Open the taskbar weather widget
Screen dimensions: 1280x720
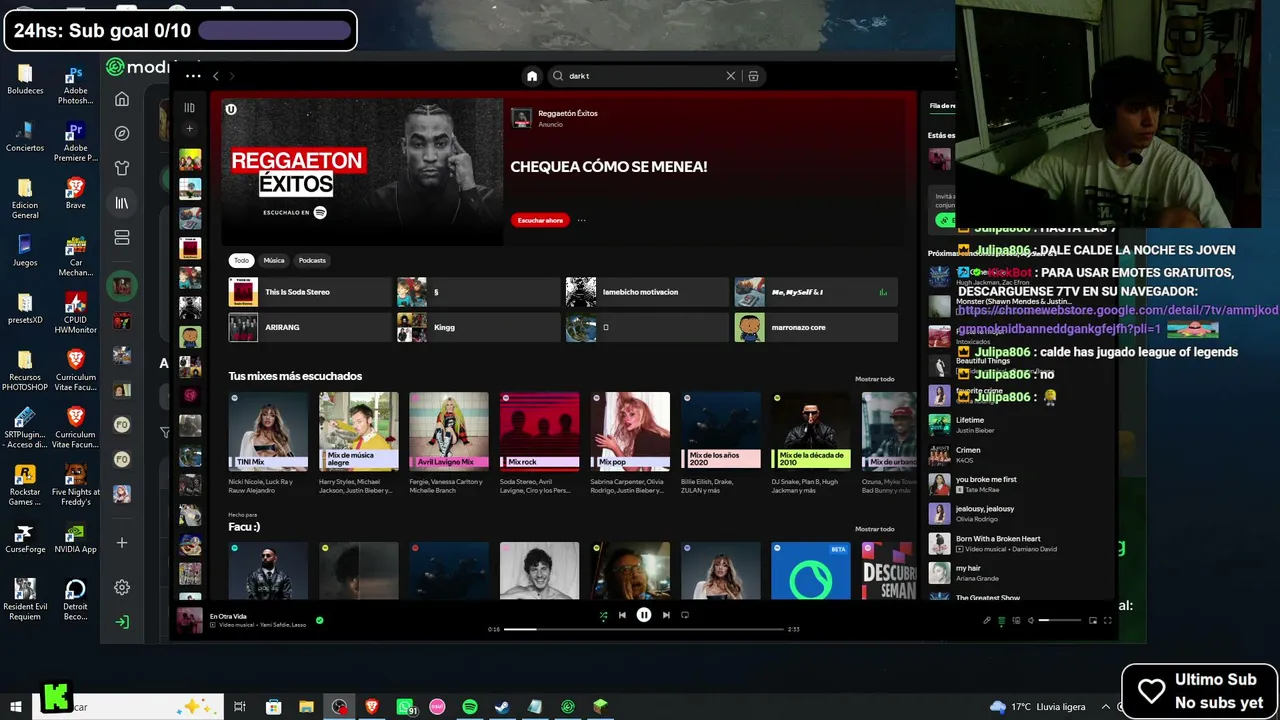[1038, 707]
